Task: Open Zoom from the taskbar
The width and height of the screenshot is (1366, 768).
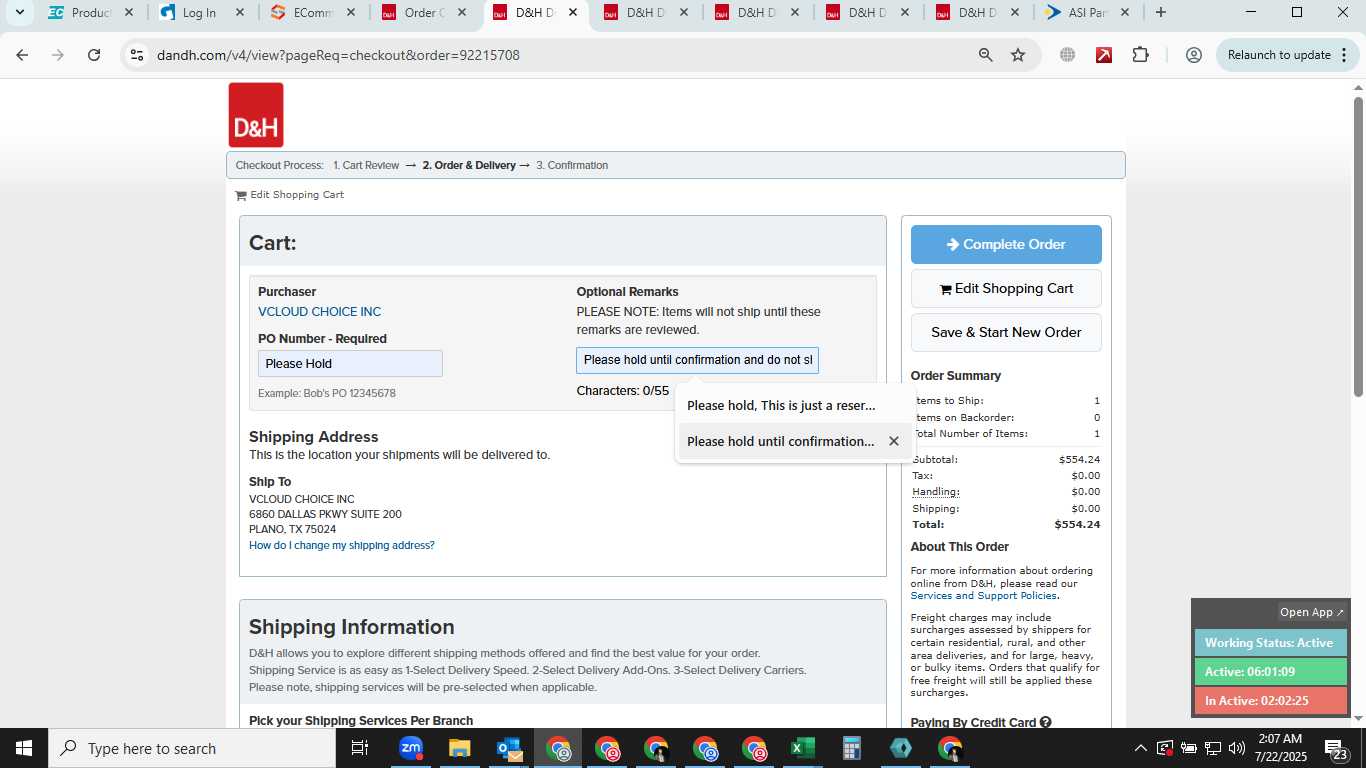Action: click(411, 748)
